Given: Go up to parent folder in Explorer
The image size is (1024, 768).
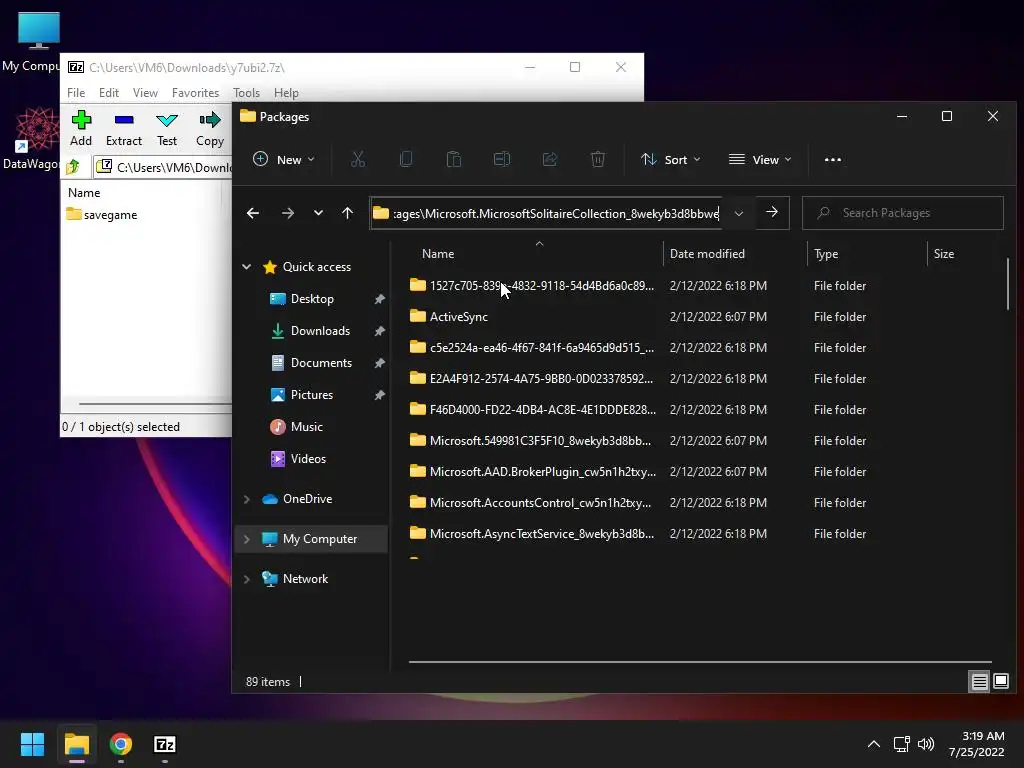Looking at the screenshot, I should pos(347,213).
